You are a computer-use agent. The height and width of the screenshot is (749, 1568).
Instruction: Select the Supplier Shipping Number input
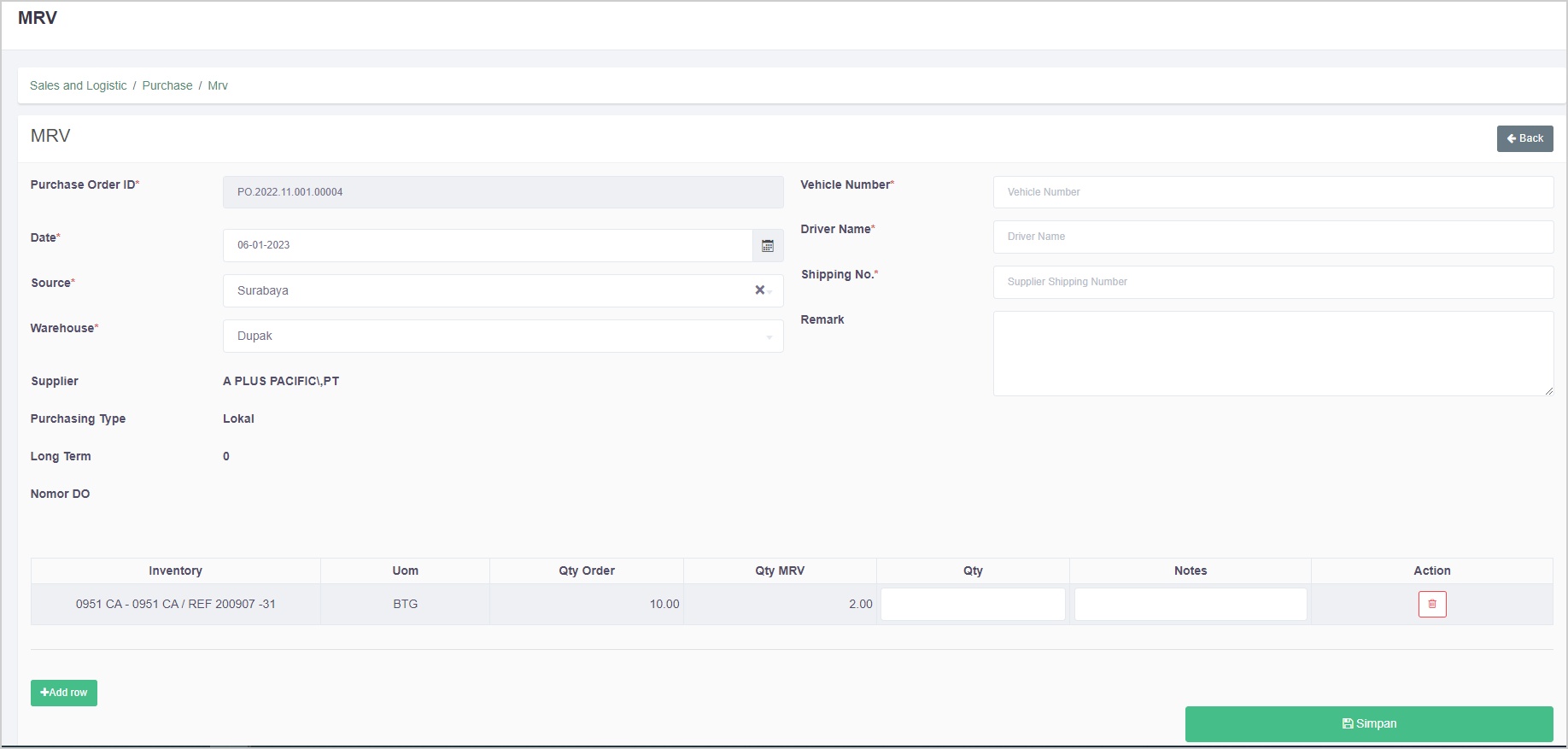click(x=1273, y=282)
